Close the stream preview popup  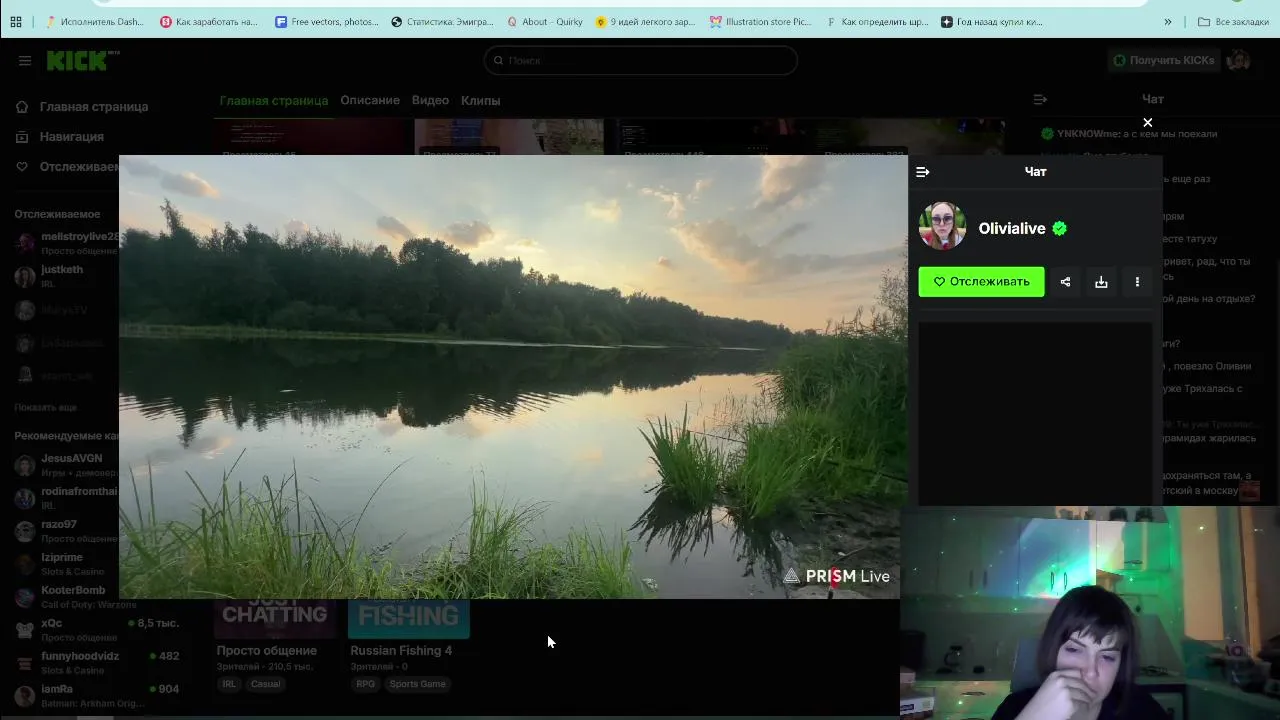pyautogui.click(x=1148, y=123)
